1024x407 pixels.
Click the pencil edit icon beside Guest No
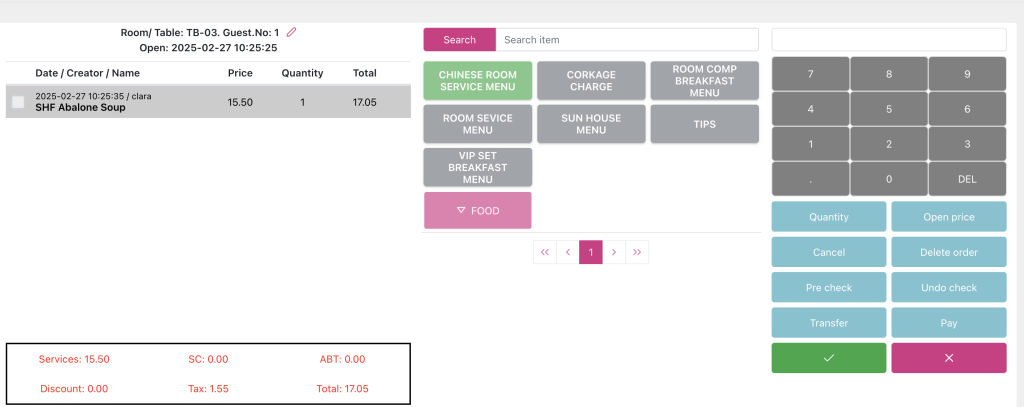292,32
